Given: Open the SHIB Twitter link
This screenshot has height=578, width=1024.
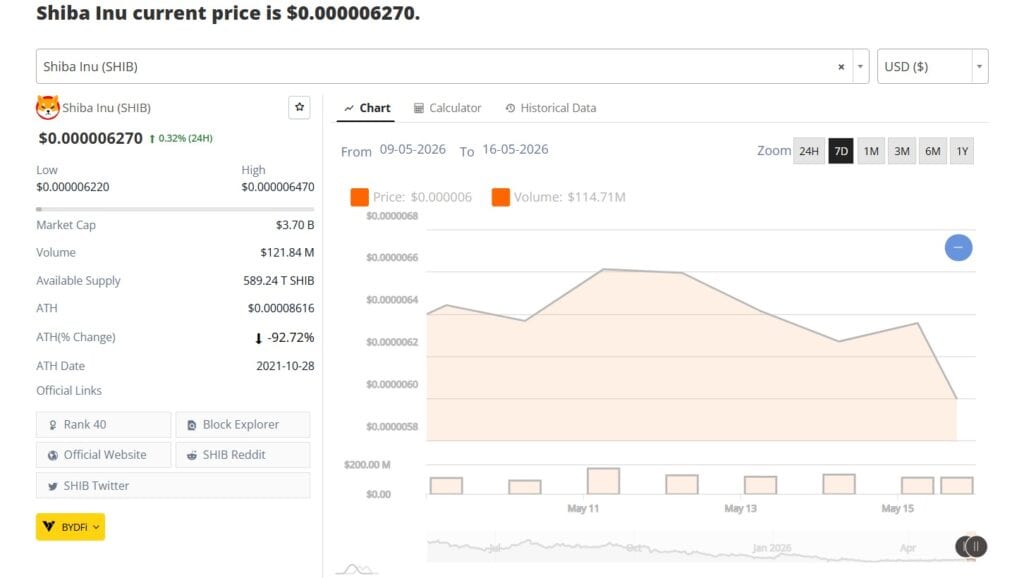Looking at the screenshot, I should [x=173, y=486].
